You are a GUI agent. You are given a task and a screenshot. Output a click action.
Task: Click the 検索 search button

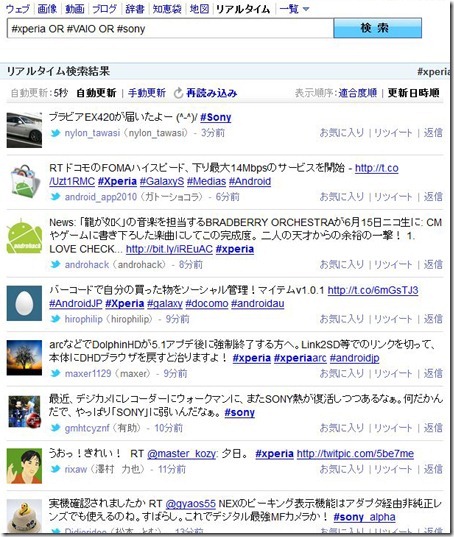[378, 28]
